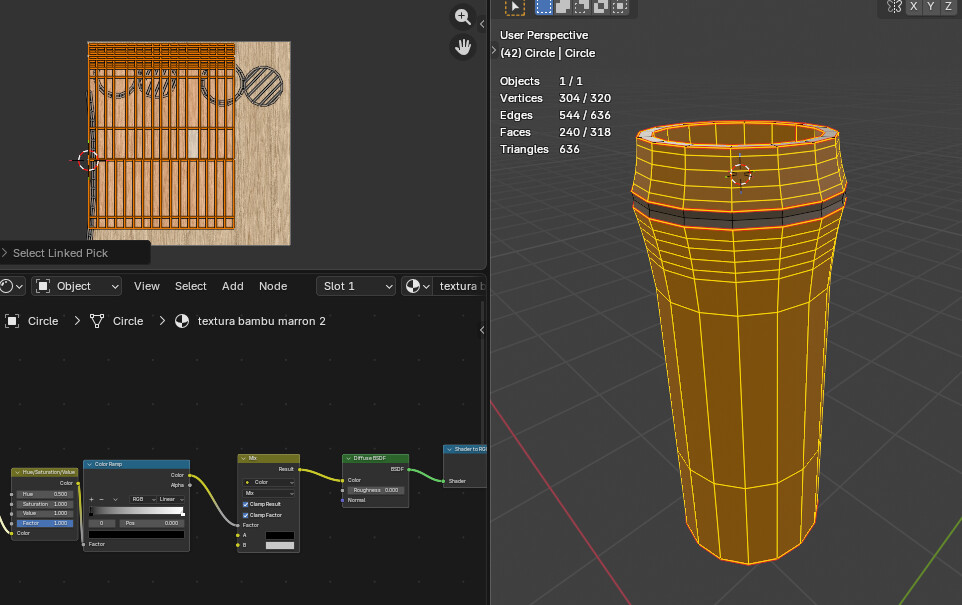962x605 pixels.
Task: Open the Select menu in node editor
Action: point(191,286)
